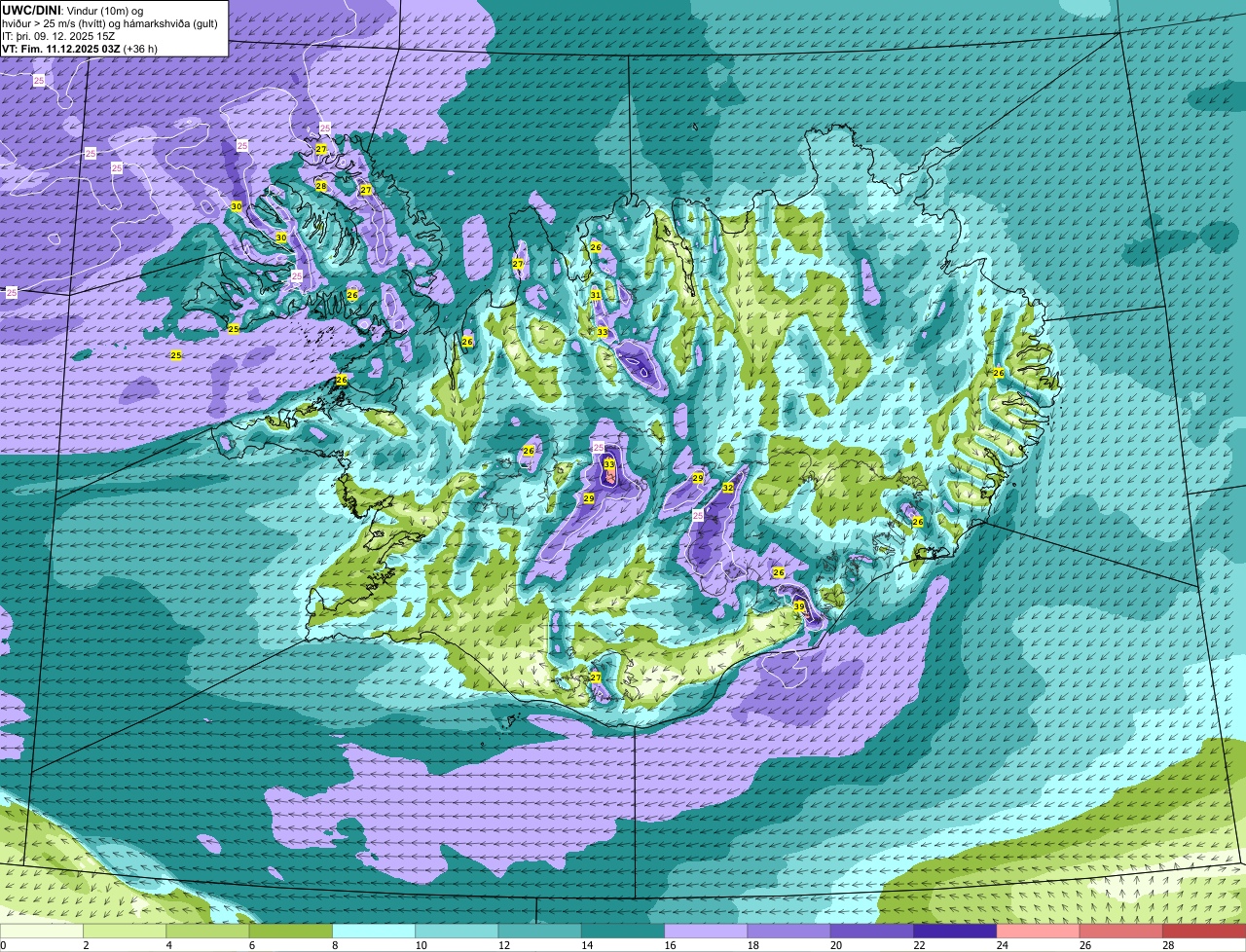
Task: Click the yellow 31 gust marker
Action: coord(596,295)
